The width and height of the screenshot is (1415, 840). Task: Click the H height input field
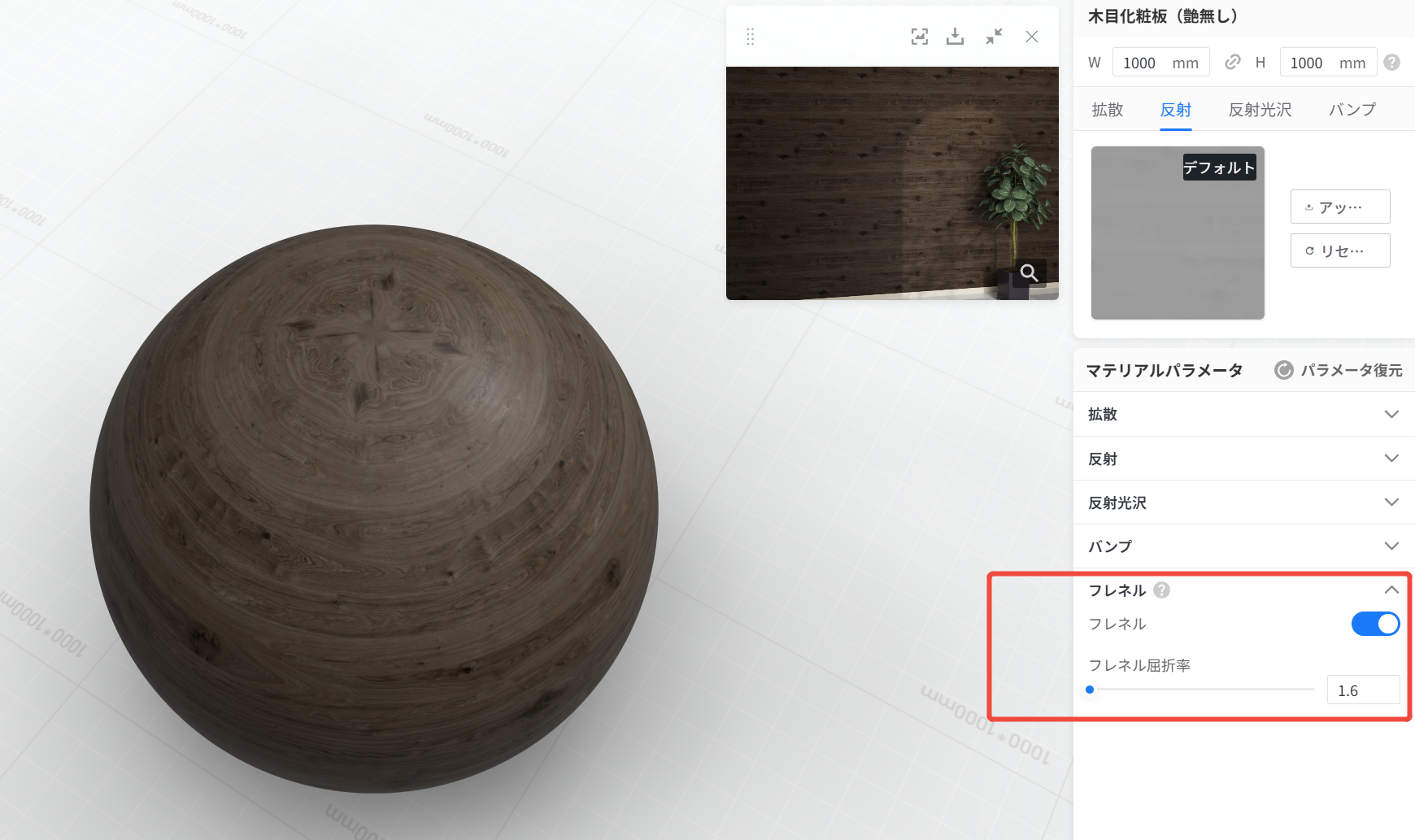[1328, 63]
